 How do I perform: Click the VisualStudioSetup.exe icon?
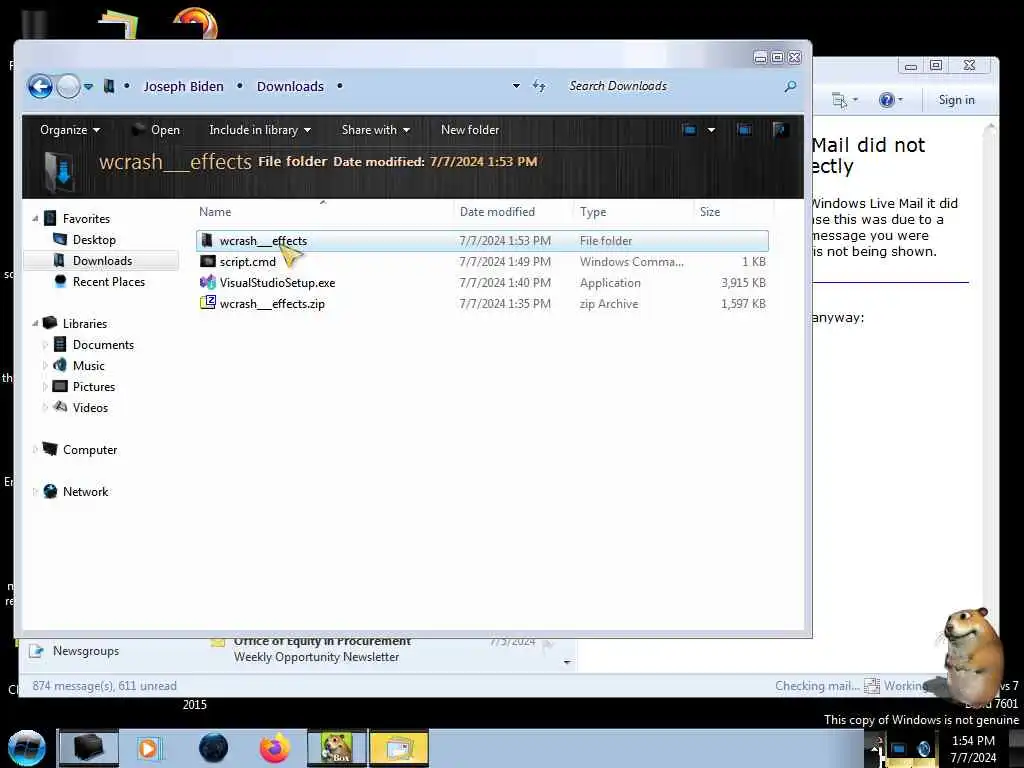(208, 283)
